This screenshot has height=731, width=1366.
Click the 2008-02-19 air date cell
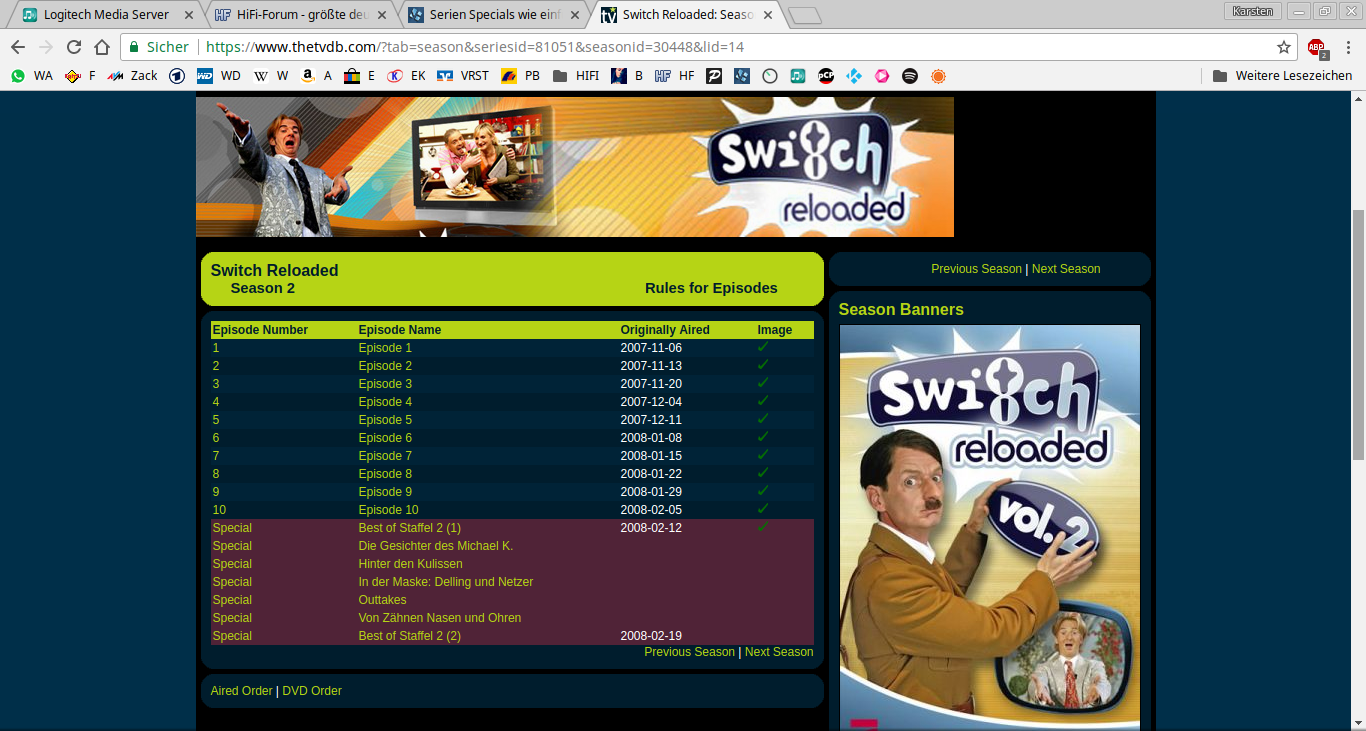(651, 636)
